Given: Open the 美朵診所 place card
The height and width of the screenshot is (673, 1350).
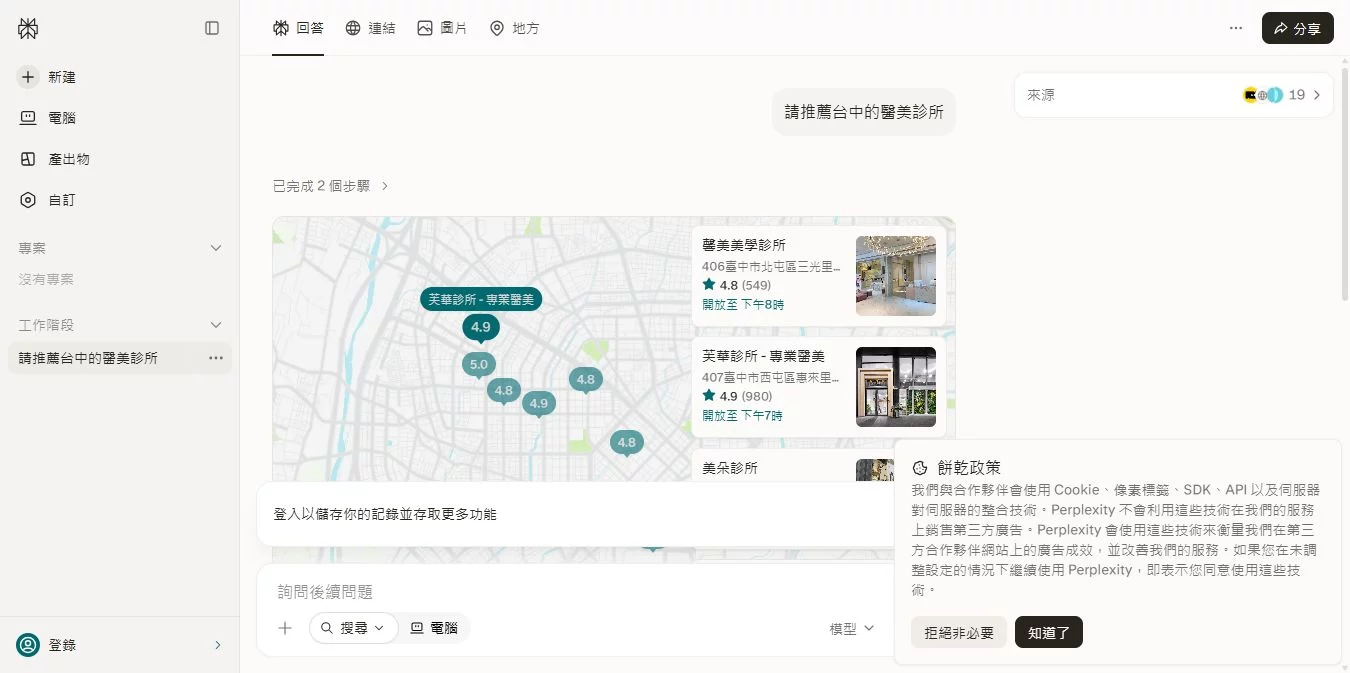Looking at the screenshot, I should click(x=792, y=467).
